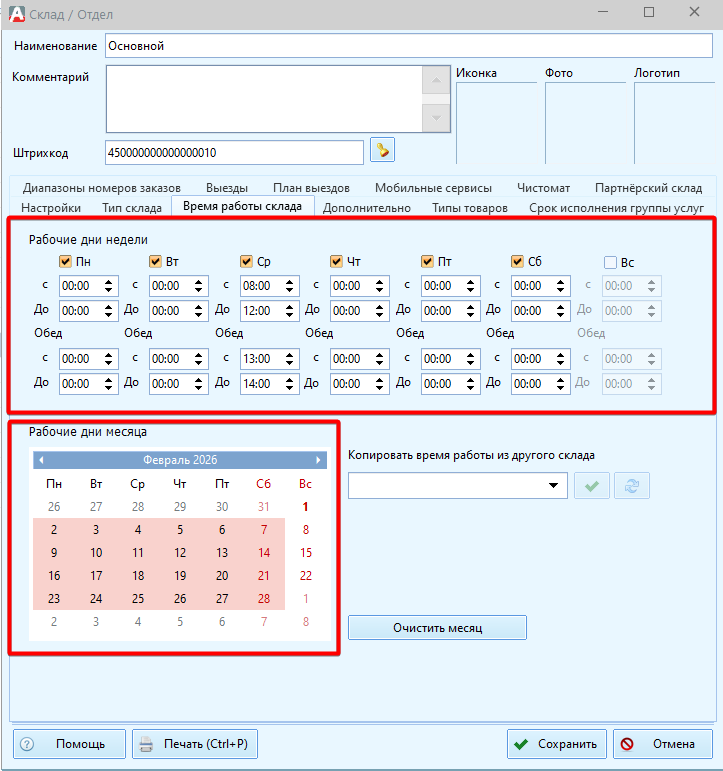The image size is (723, 771).
Task: Switch to Выезды tab
Action: pyautogui.click(x=227, y=188)
